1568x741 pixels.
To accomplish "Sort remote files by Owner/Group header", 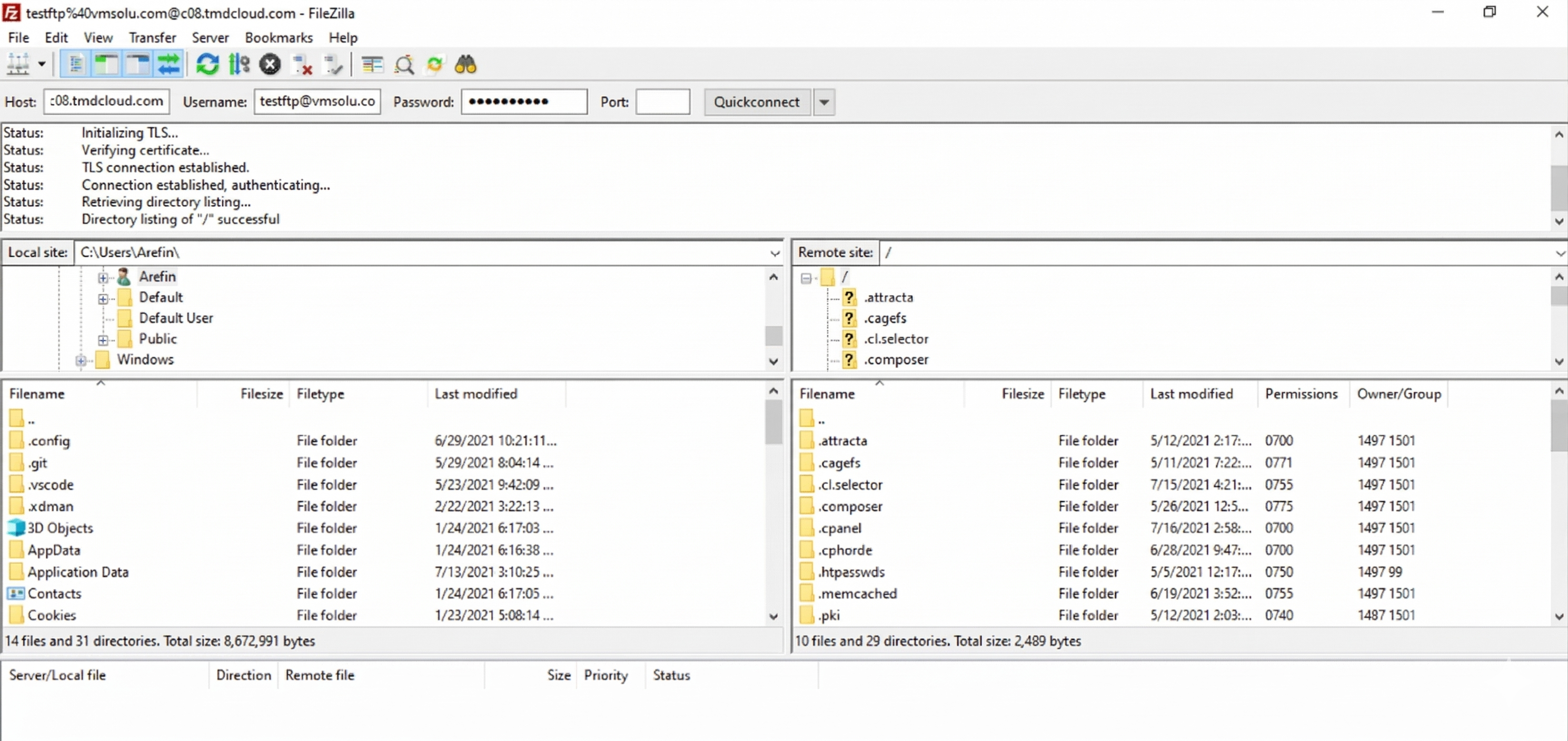I will pos(1399,393).
